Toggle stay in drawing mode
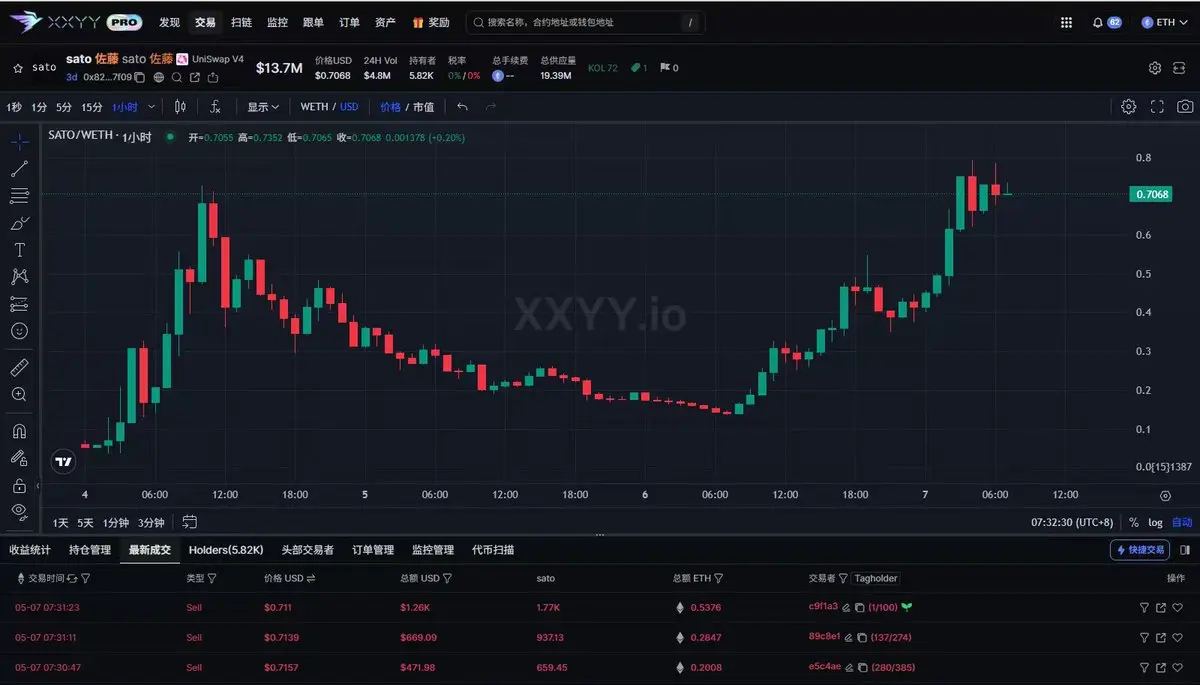This screenshot has width=1200, height=685. pos(19,458)
